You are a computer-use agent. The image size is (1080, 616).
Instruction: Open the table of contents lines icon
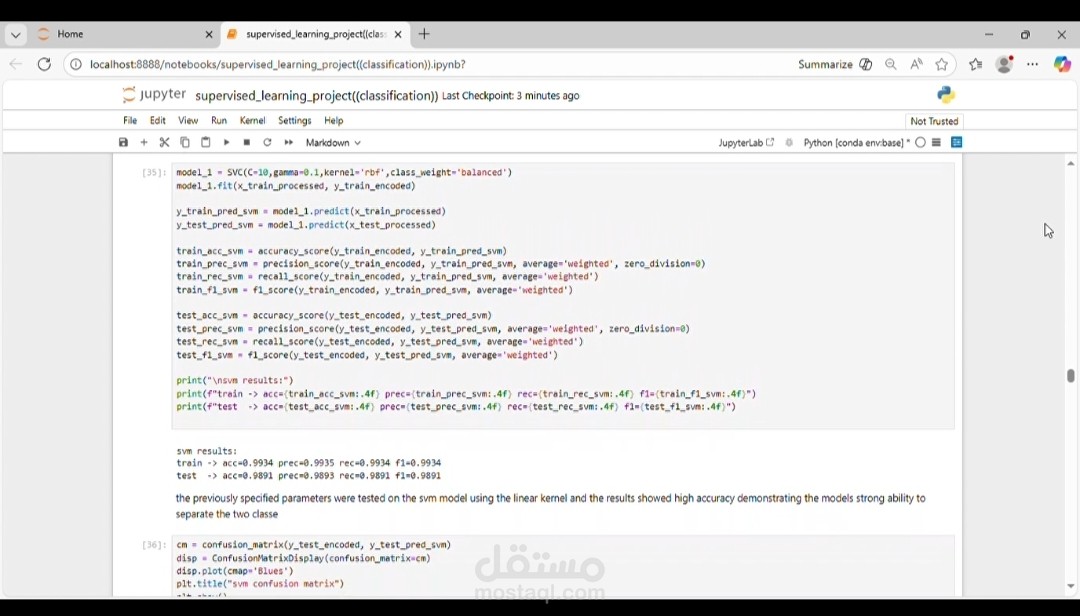point(937,143)
